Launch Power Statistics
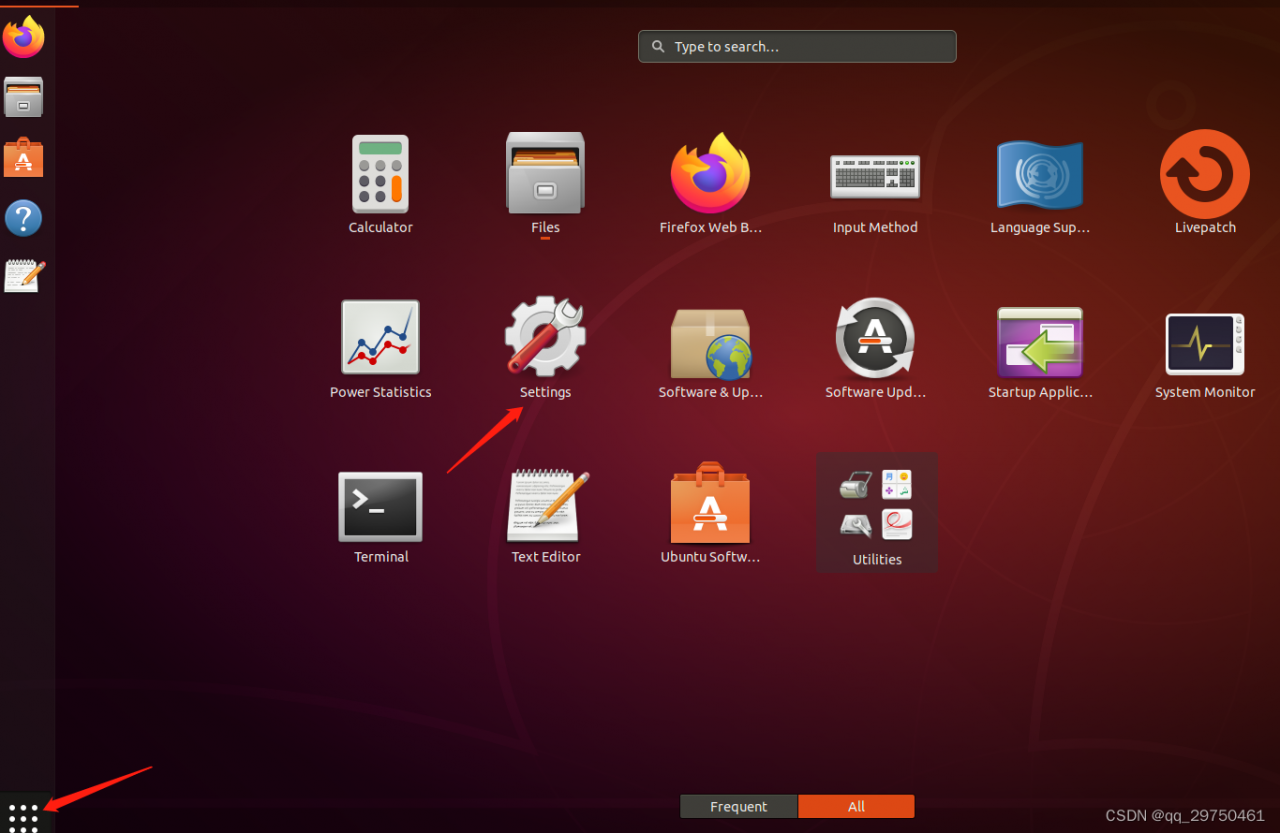1280x833 pixels. [x=380, y=338]
